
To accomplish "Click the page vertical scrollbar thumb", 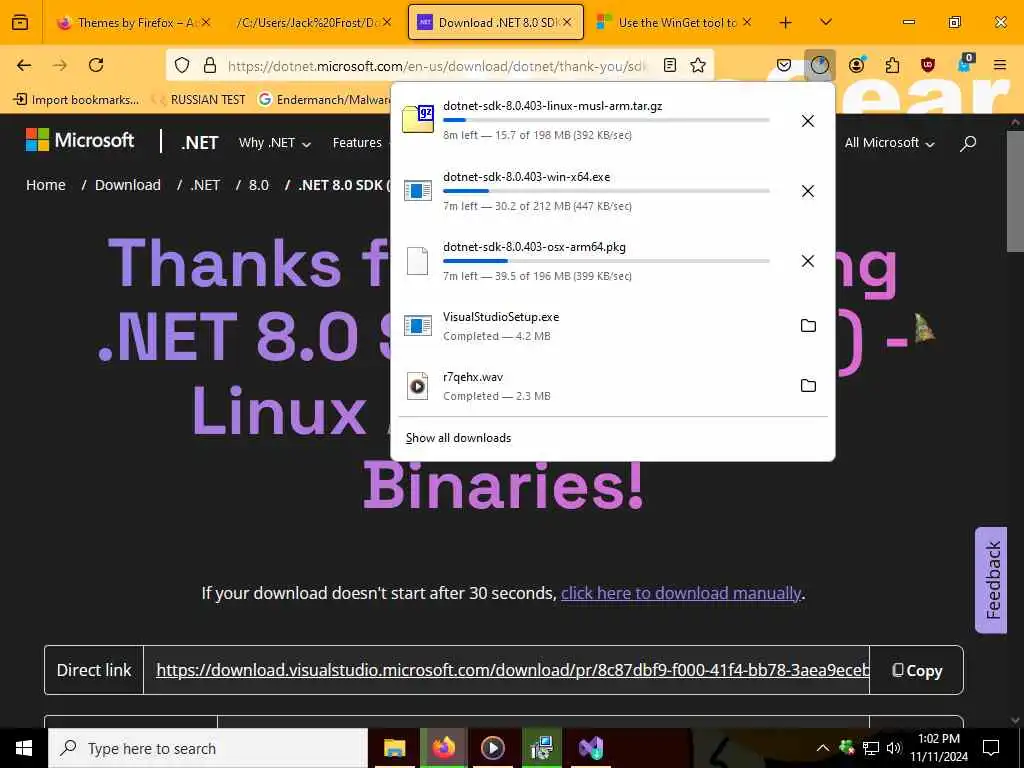I will [x=1016, y=190].
